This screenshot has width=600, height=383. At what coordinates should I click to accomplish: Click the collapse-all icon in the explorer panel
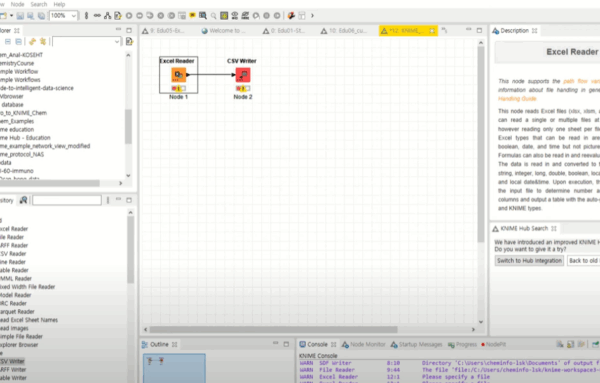coord(8,41)
